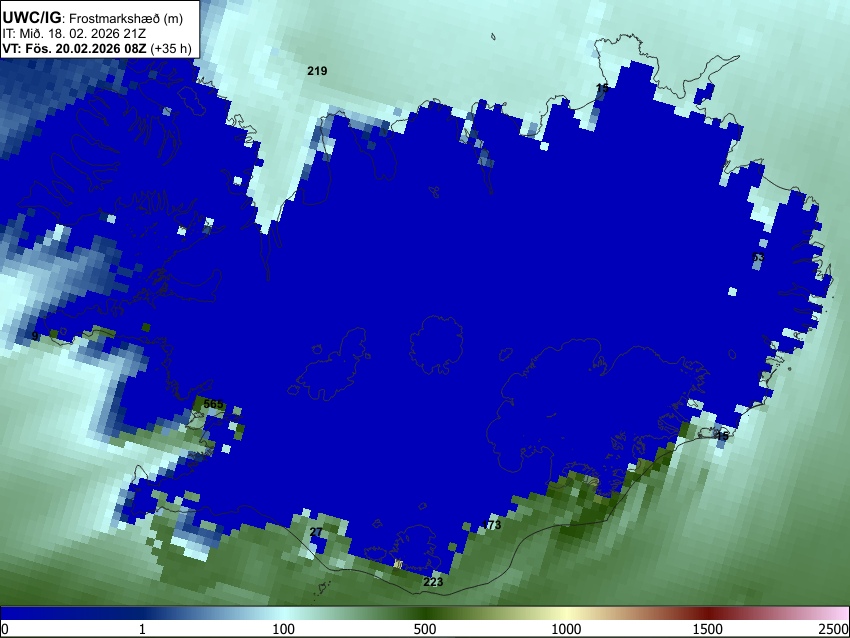Screen dimensions: 850x638
Task: Click the 'IT: Mið. 18. 02. 2026 21Z' line
Action: click(x=74, y=34)
